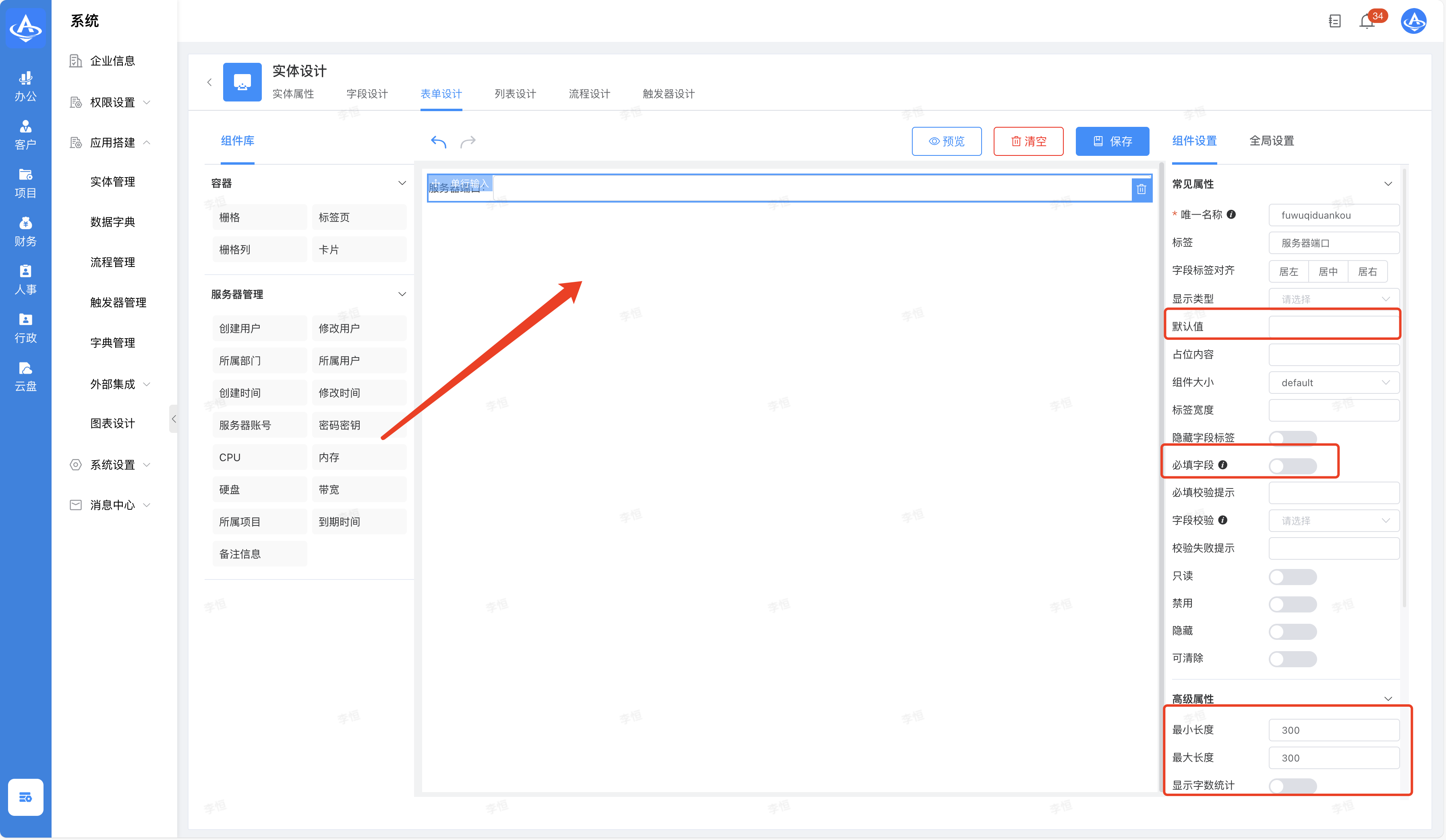Viewport: 1446px width, 840px height.
Task: Click the redo arrow icon
Action: [468, 141]
